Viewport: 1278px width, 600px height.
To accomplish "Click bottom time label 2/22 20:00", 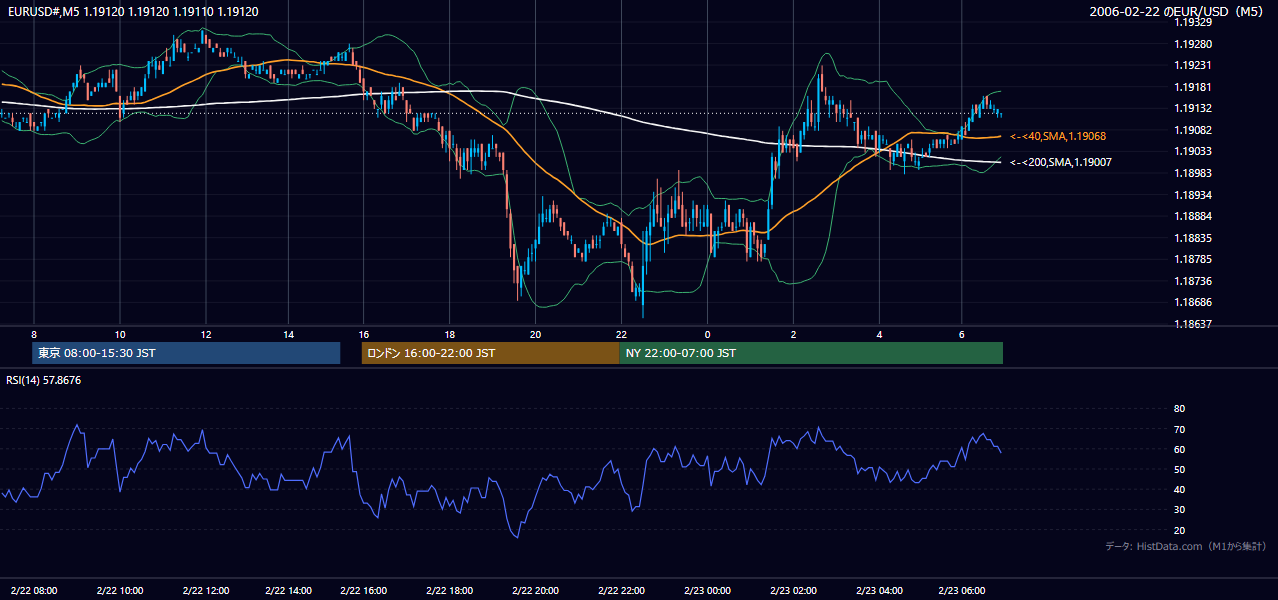I will pyautogui.click(x=535, y=590).
